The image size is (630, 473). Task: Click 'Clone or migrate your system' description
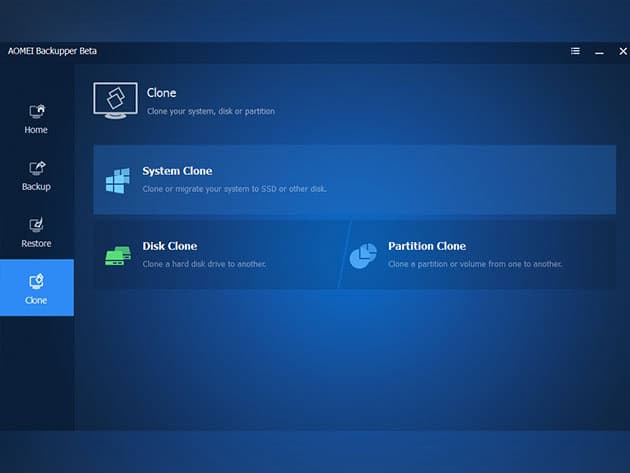click(x=235, y=189)
